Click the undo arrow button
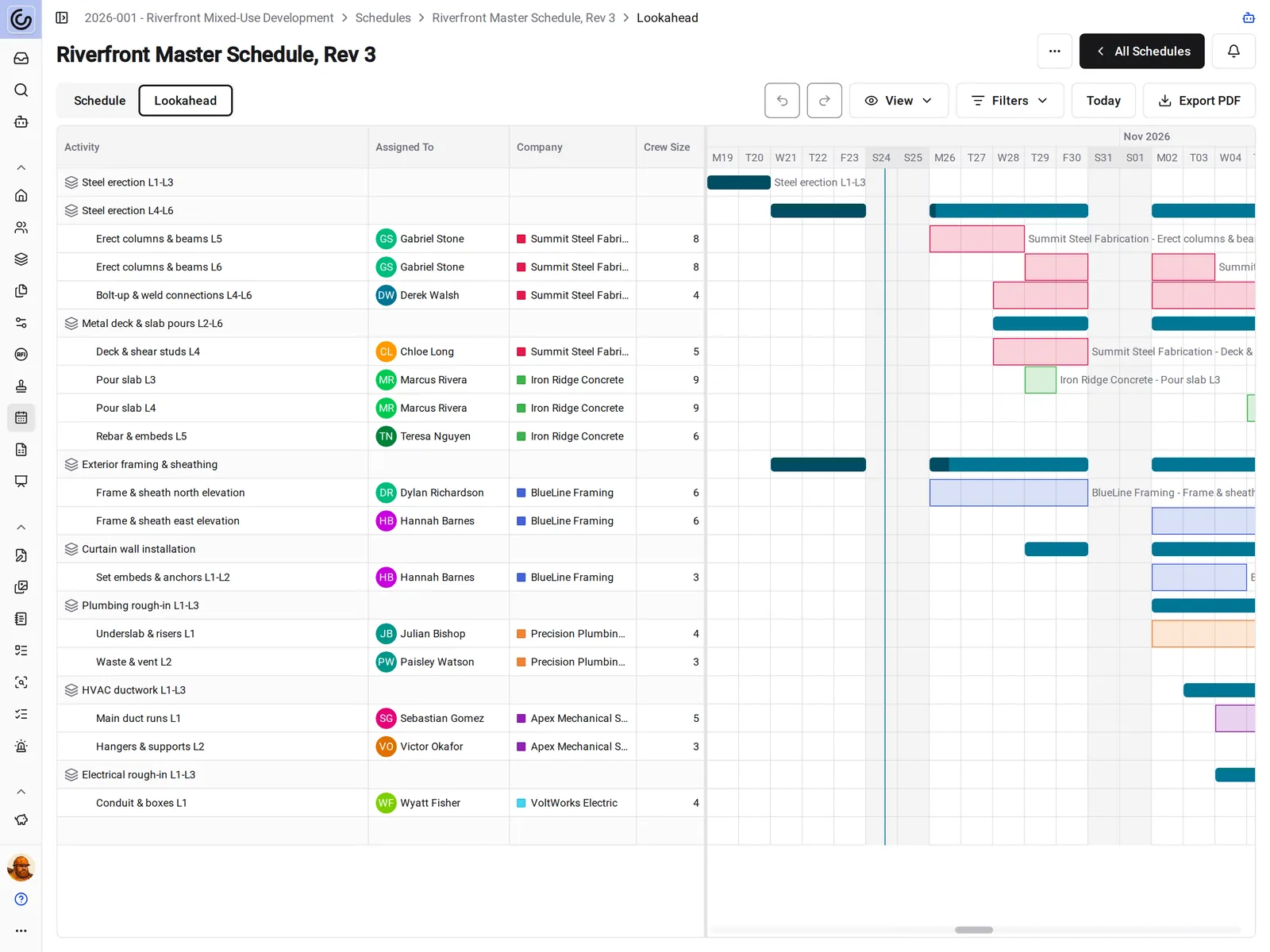This screenshot has height=952, width=1270. (x=782, y=101)
